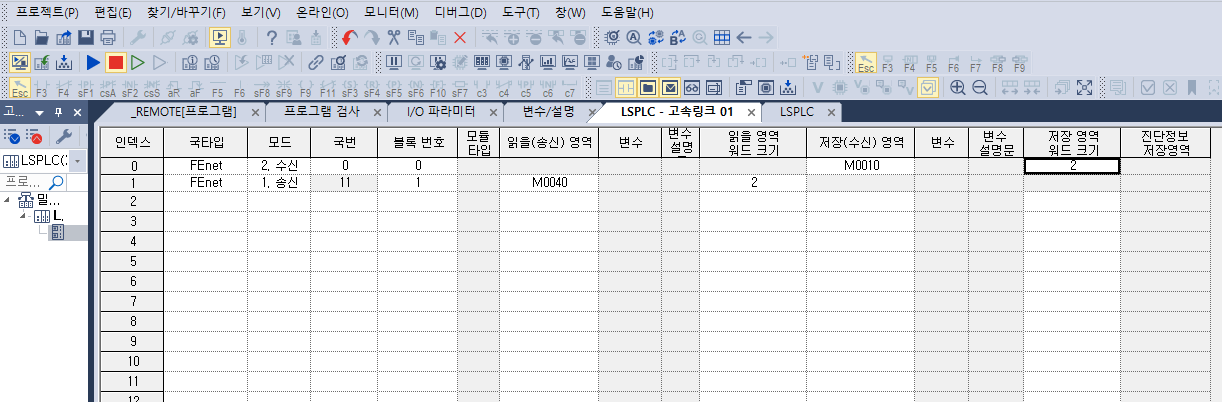Toggle the highlighted folder view icon
The height and width of the screenshot is (402, 1222).
[648, 87]
